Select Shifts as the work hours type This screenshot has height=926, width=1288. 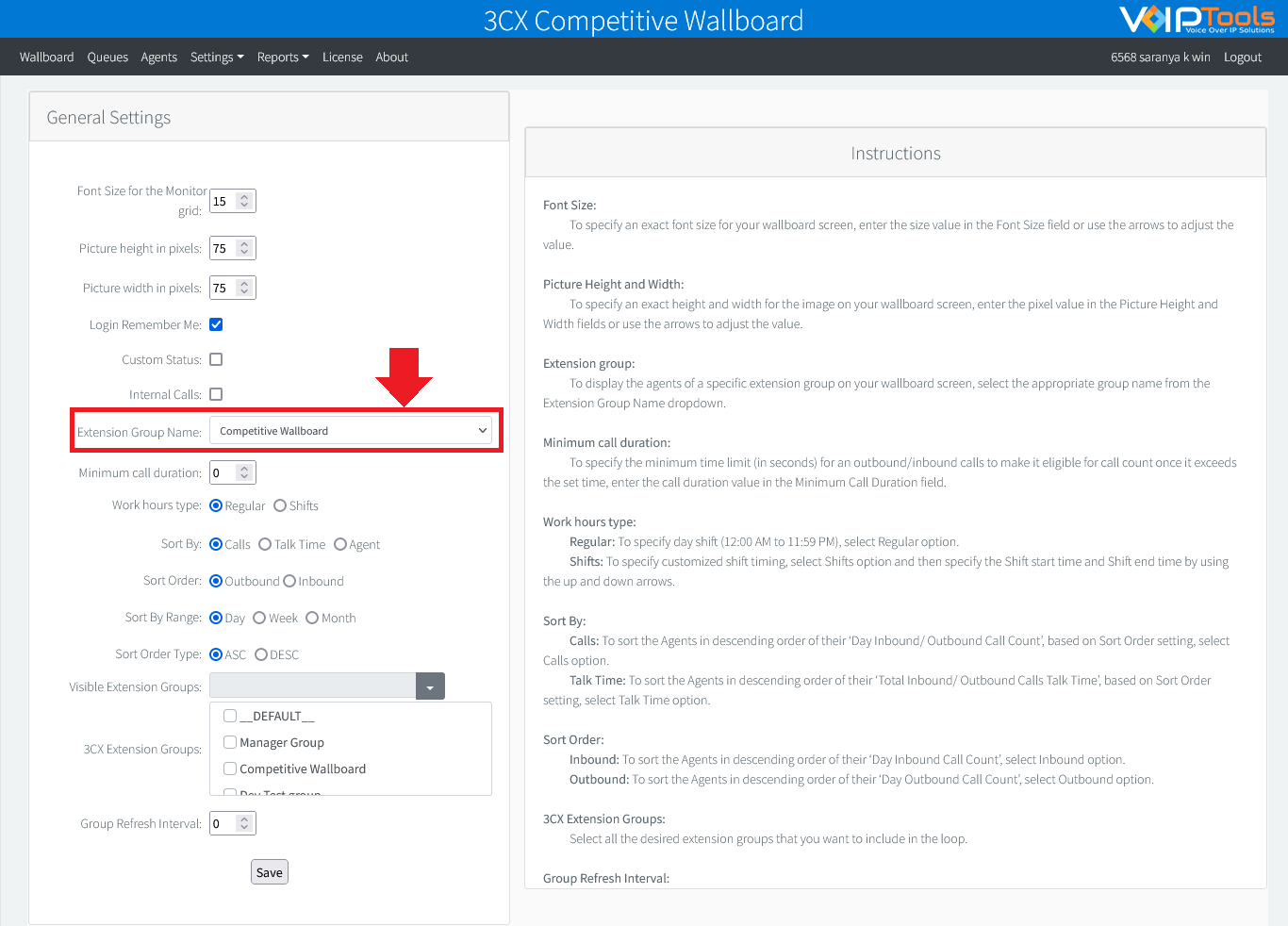coord(280,505)
